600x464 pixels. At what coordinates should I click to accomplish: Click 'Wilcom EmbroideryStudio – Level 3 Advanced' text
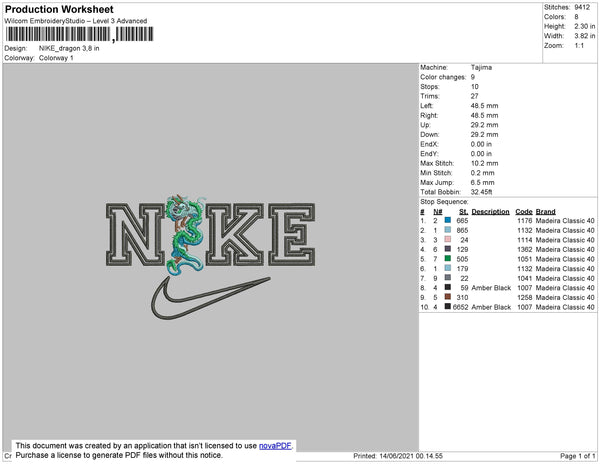pyautogui.click(x=76, y=21)
